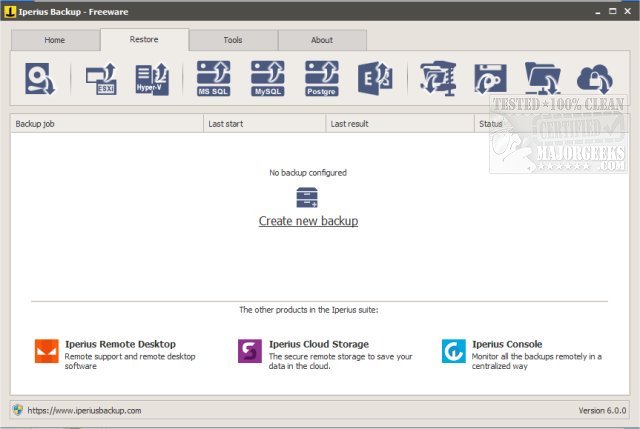Open the Hyper-V restore tool

point(152,79)
